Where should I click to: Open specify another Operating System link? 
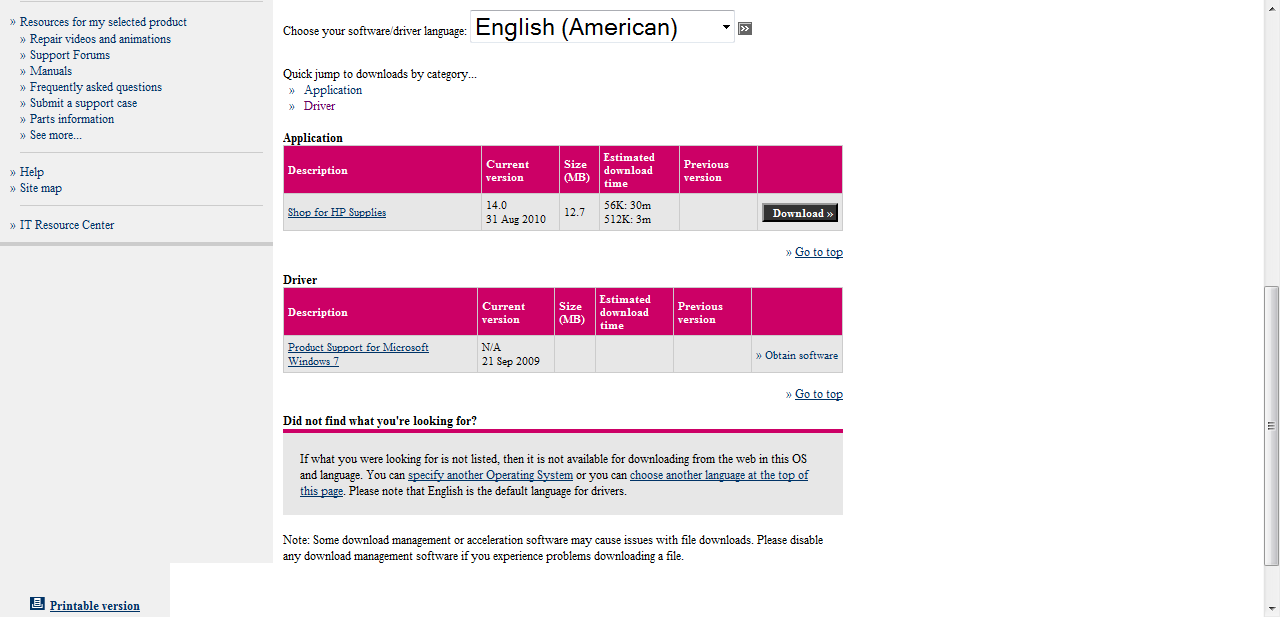coord(490,475)
